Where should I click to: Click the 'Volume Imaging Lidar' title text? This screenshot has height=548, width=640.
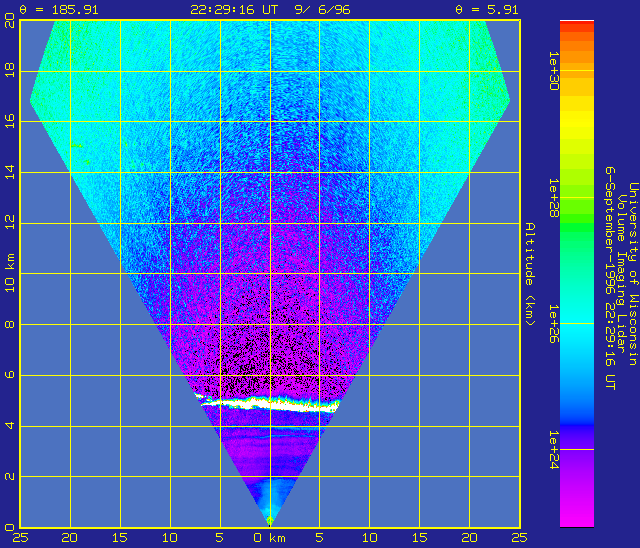[x=621, y=273]
